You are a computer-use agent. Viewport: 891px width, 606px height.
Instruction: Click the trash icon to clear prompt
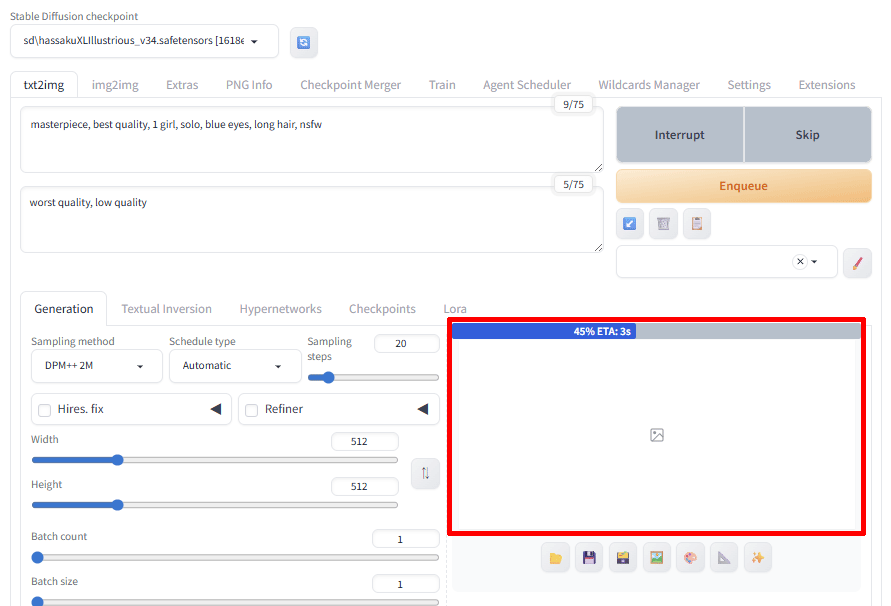tap(663, 224)
